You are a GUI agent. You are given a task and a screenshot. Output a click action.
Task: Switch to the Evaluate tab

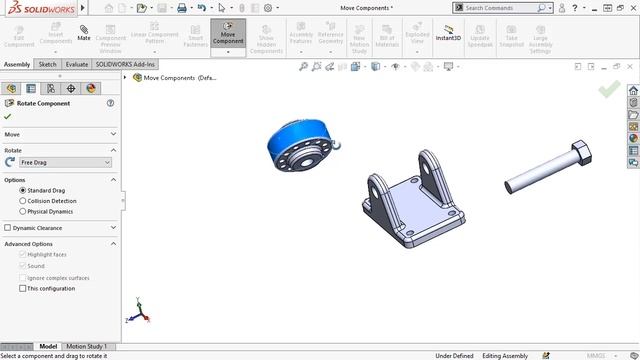[77, 64]
